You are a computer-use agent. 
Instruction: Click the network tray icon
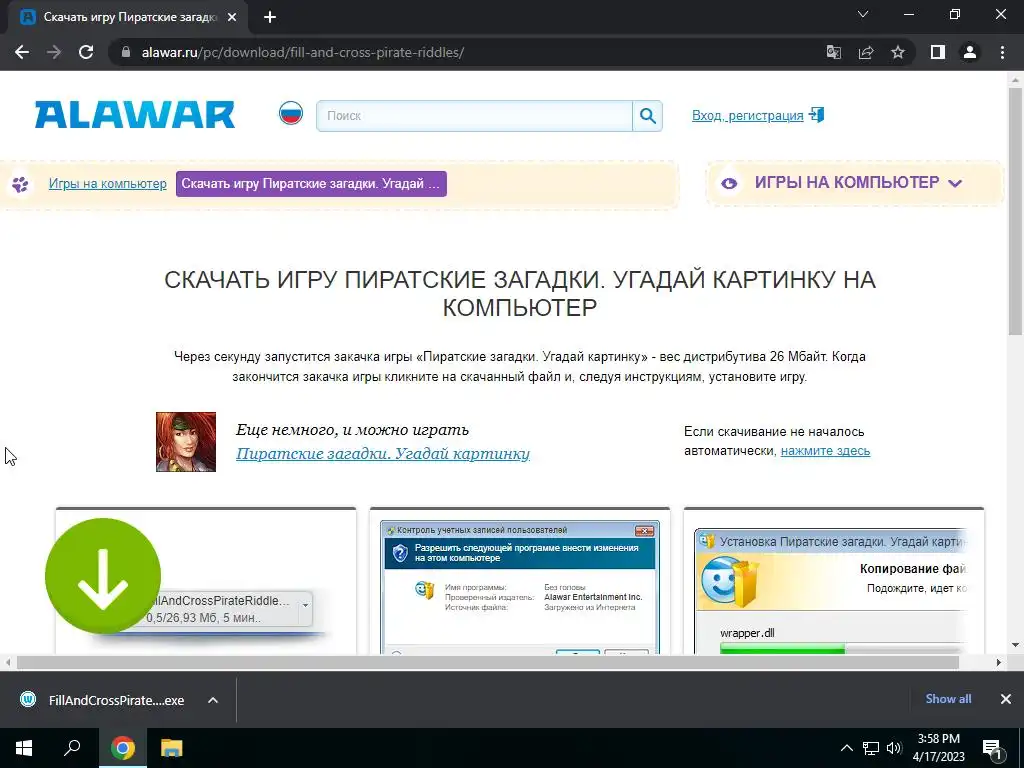[x=871, y=748]
